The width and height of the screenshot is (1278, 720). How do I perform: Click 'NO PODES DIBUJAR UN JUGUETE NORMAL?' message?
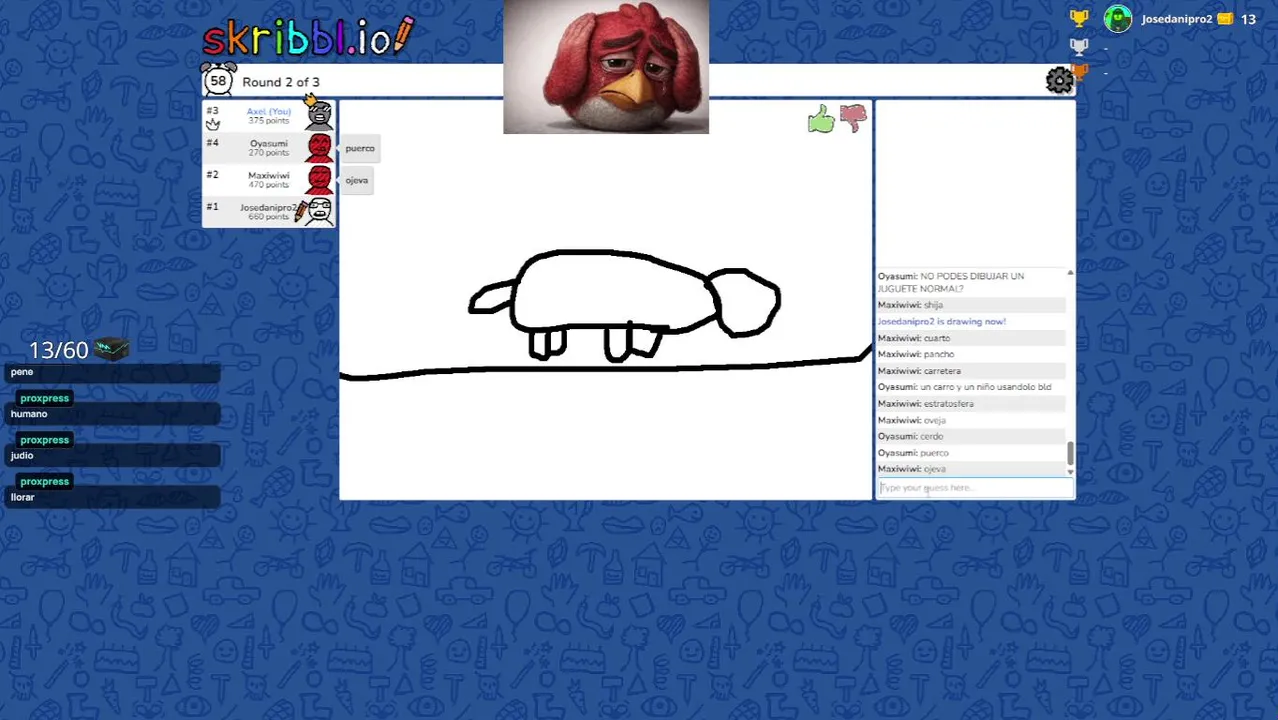tap(951, 282)
